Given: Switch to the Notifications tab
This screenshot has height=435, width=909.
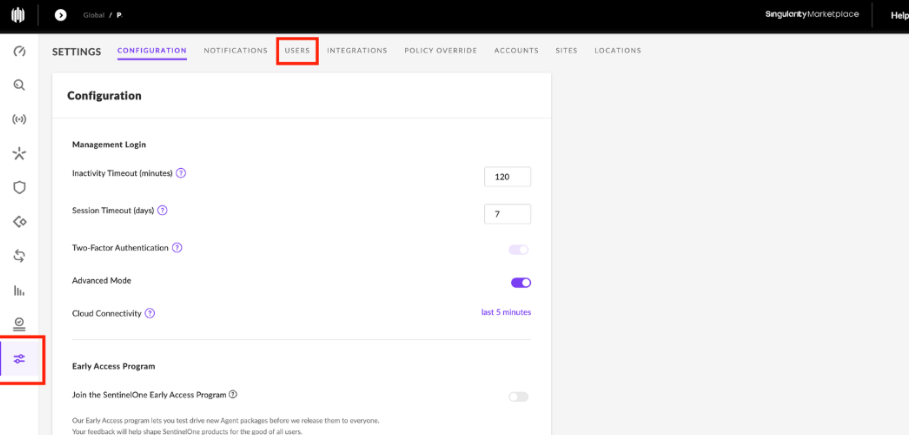Looking at the screenshot, I should [235, 50].
